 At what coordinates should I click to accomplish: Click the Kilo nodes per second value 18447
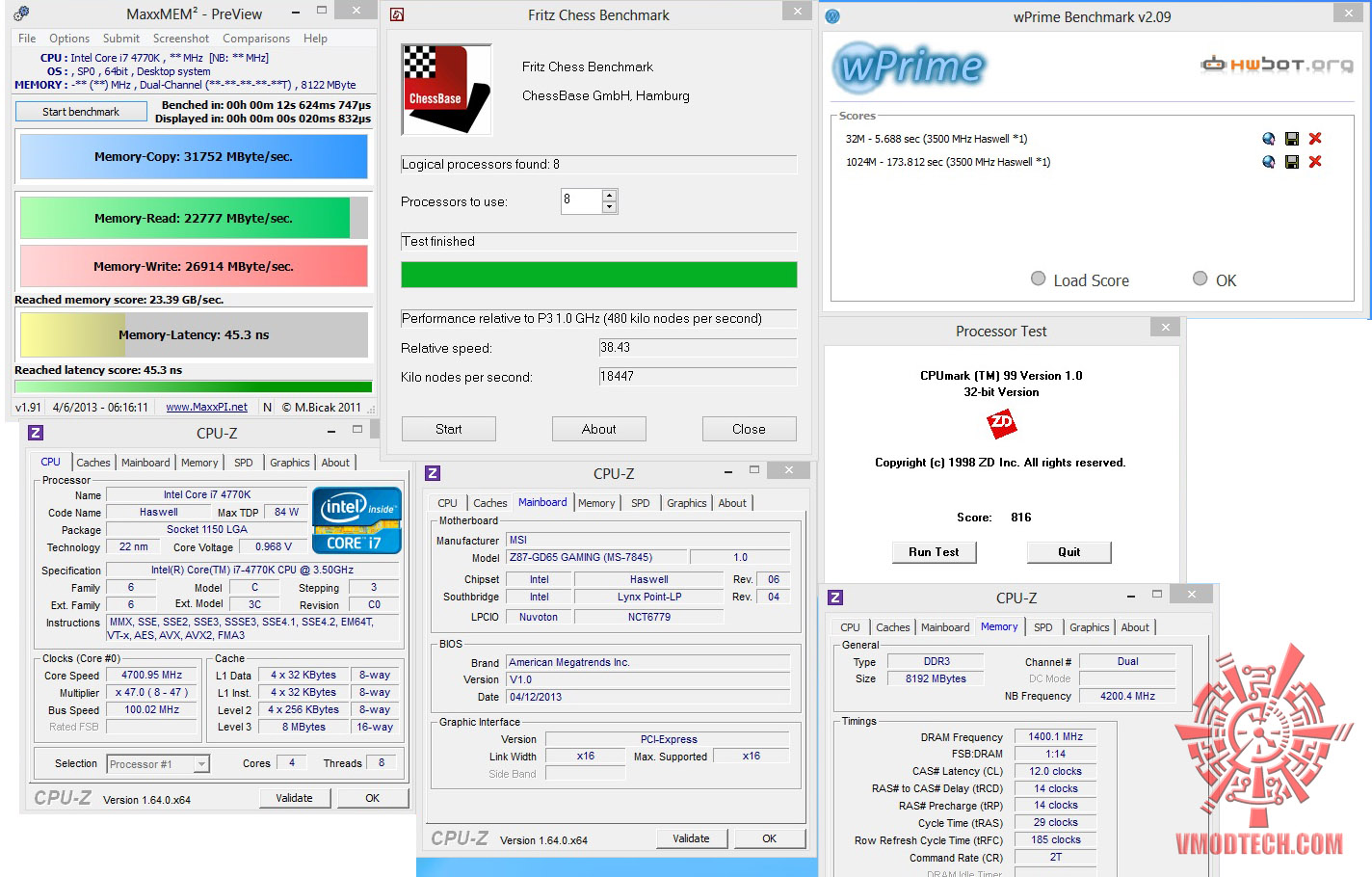[x=698, y=377]
